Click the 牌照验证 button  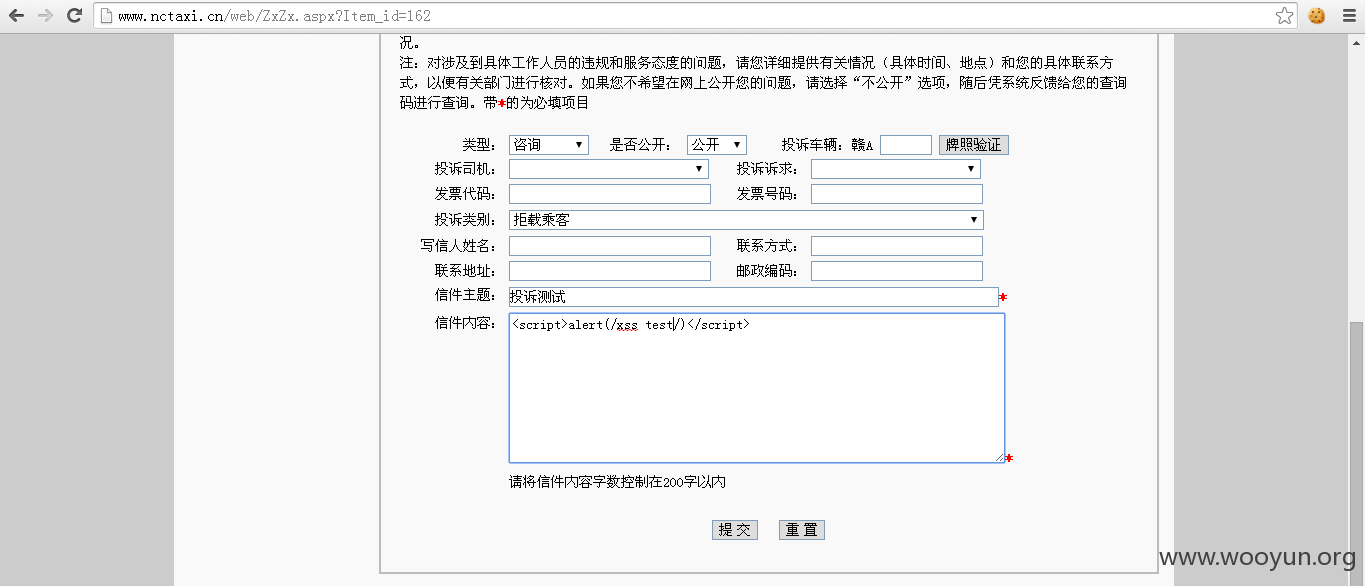(974, 145)
